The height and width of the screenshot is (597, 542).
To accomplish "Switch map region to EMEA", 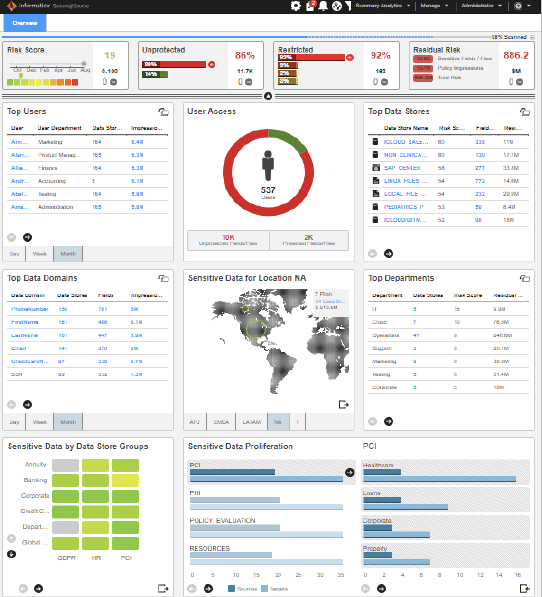I will point(221,422).
